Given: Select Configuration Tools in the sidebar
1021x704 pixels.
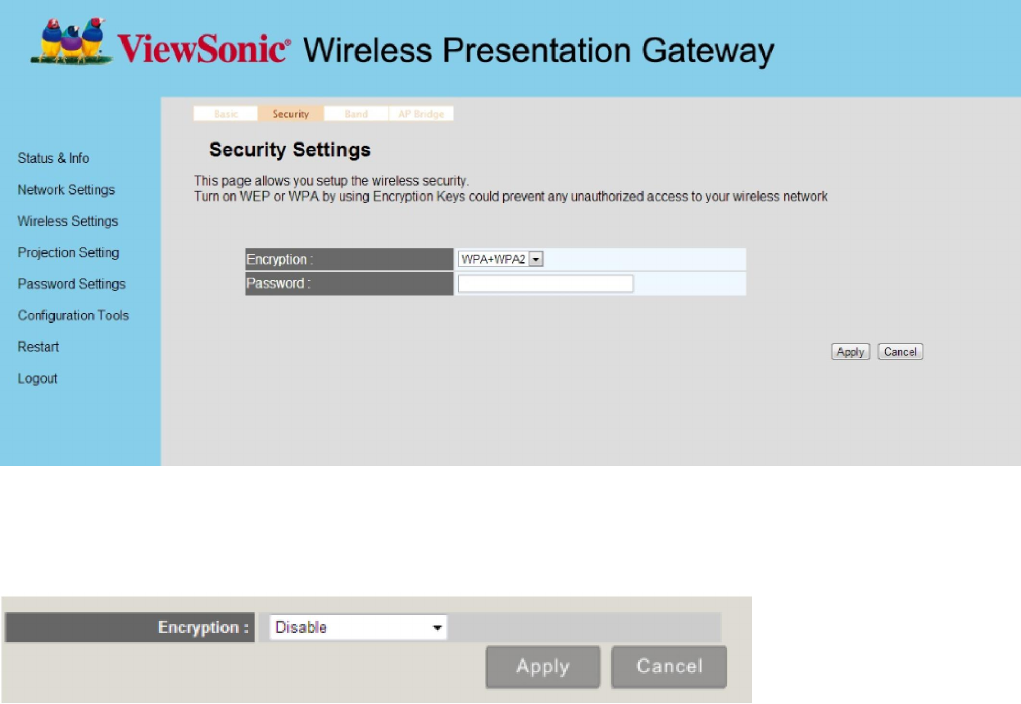Looking at the screenshot, I should coord(73,316).
